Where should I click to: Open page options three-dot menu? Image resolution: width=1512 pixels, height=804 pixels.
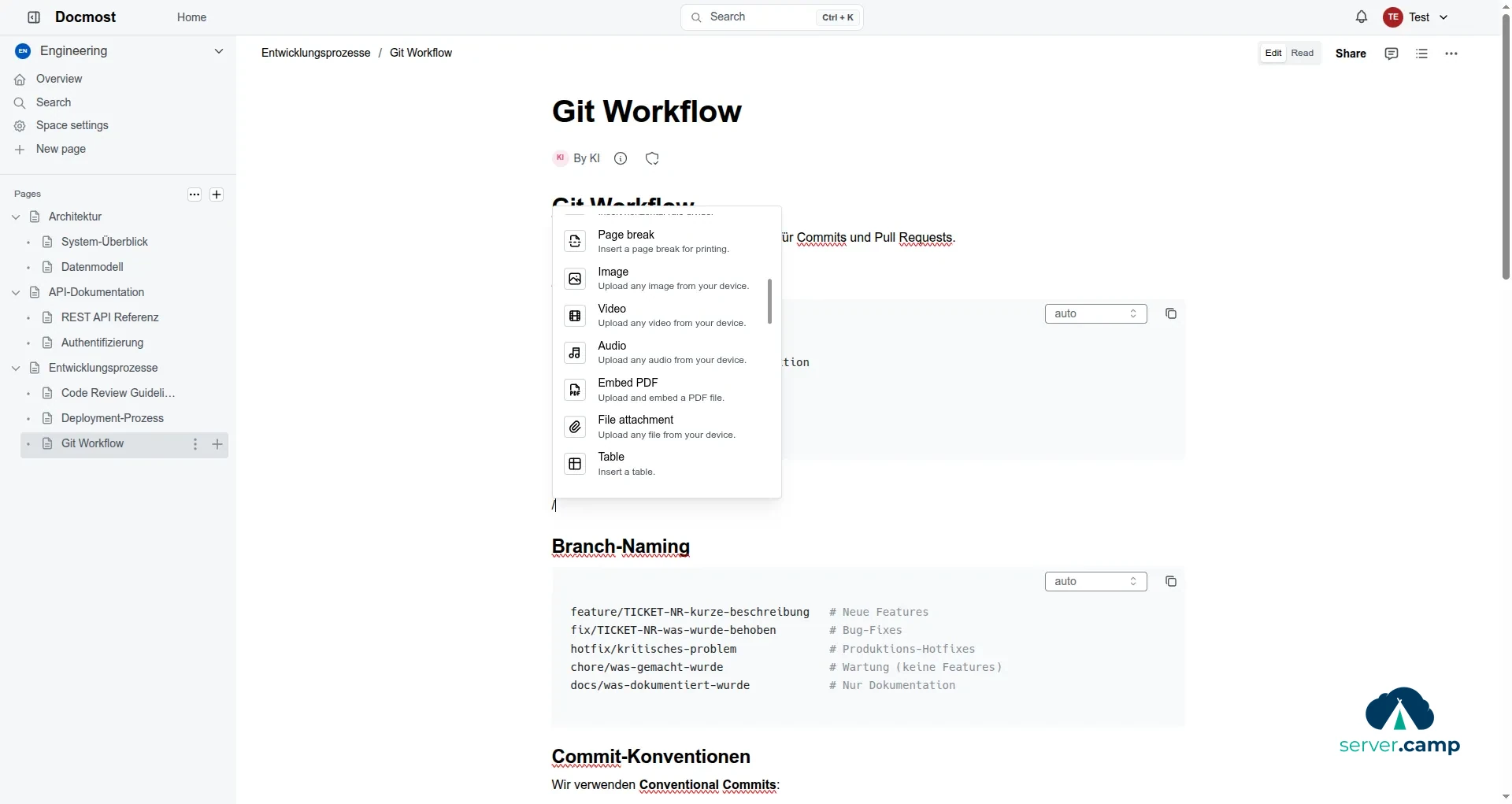pos(1451,54)
